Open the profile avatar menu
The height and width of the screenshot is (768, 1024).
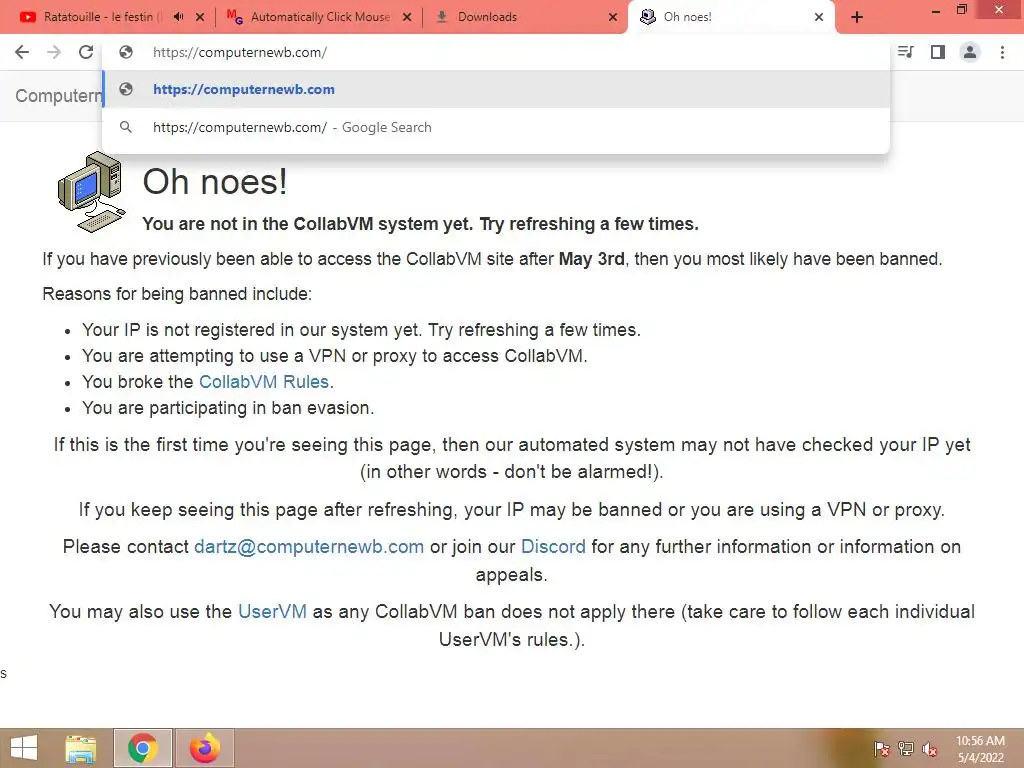pyautogui.click(x=970, y=52)
